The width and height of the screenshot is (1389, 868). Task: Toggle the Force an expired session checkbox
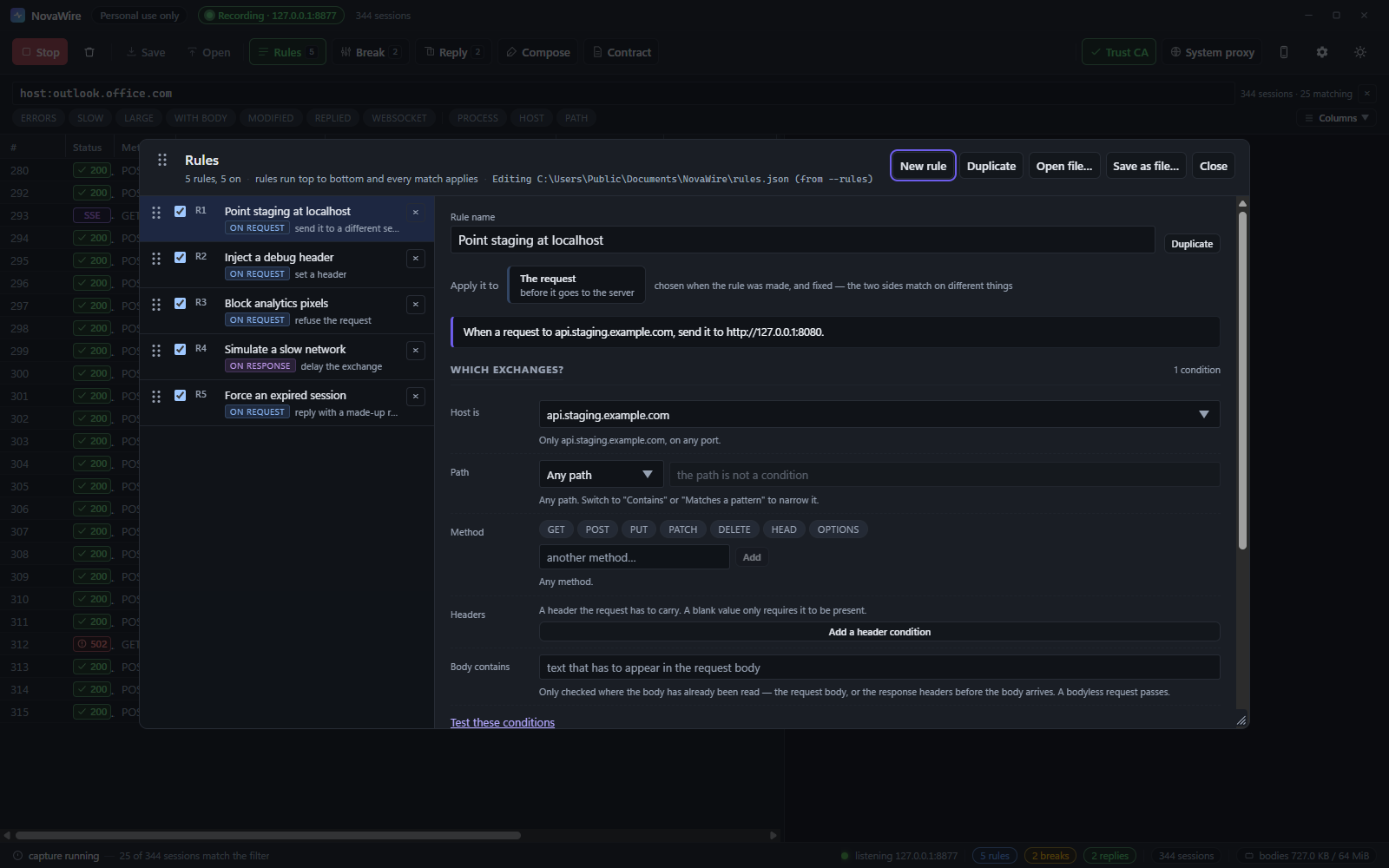click(x=181, y=395)
